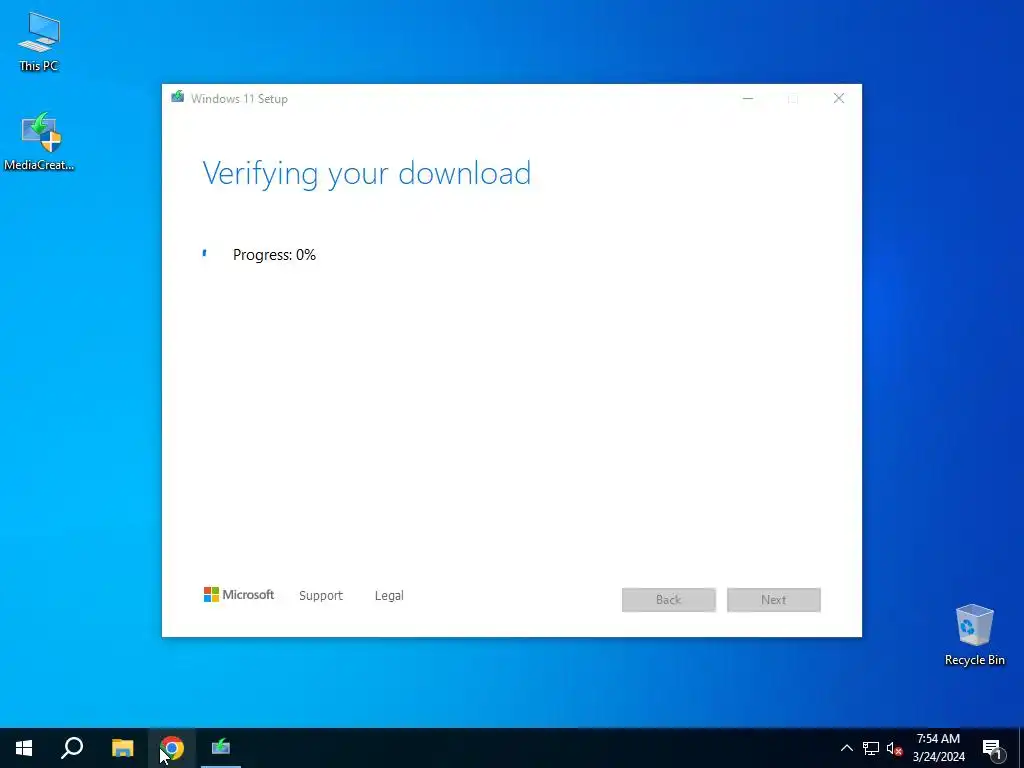1024x768 pixels.
Task: Open the This PC desktop icon
Action: click(x=39, y=41)
